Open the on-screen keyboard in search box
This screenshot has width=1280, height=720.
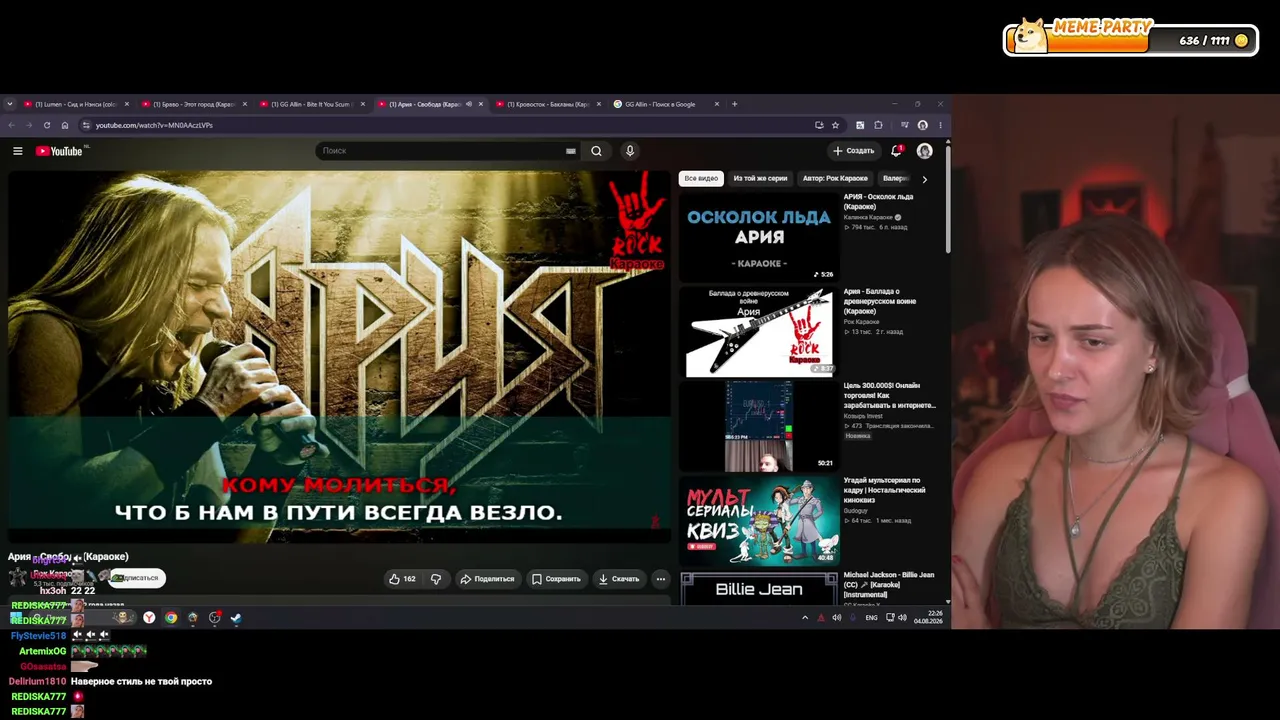571,151
